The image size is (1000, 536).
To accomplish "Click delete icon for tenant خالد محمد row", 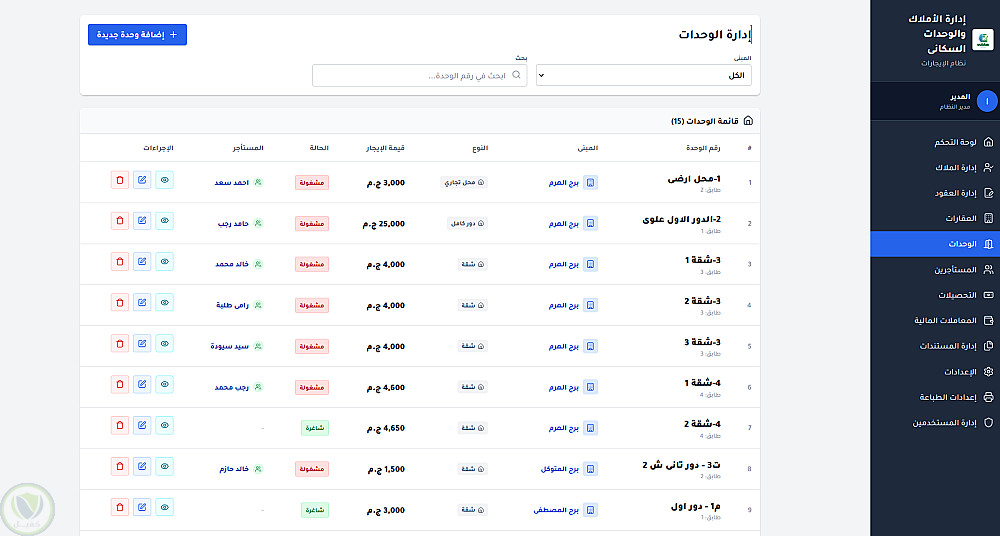I will [120, 262].
